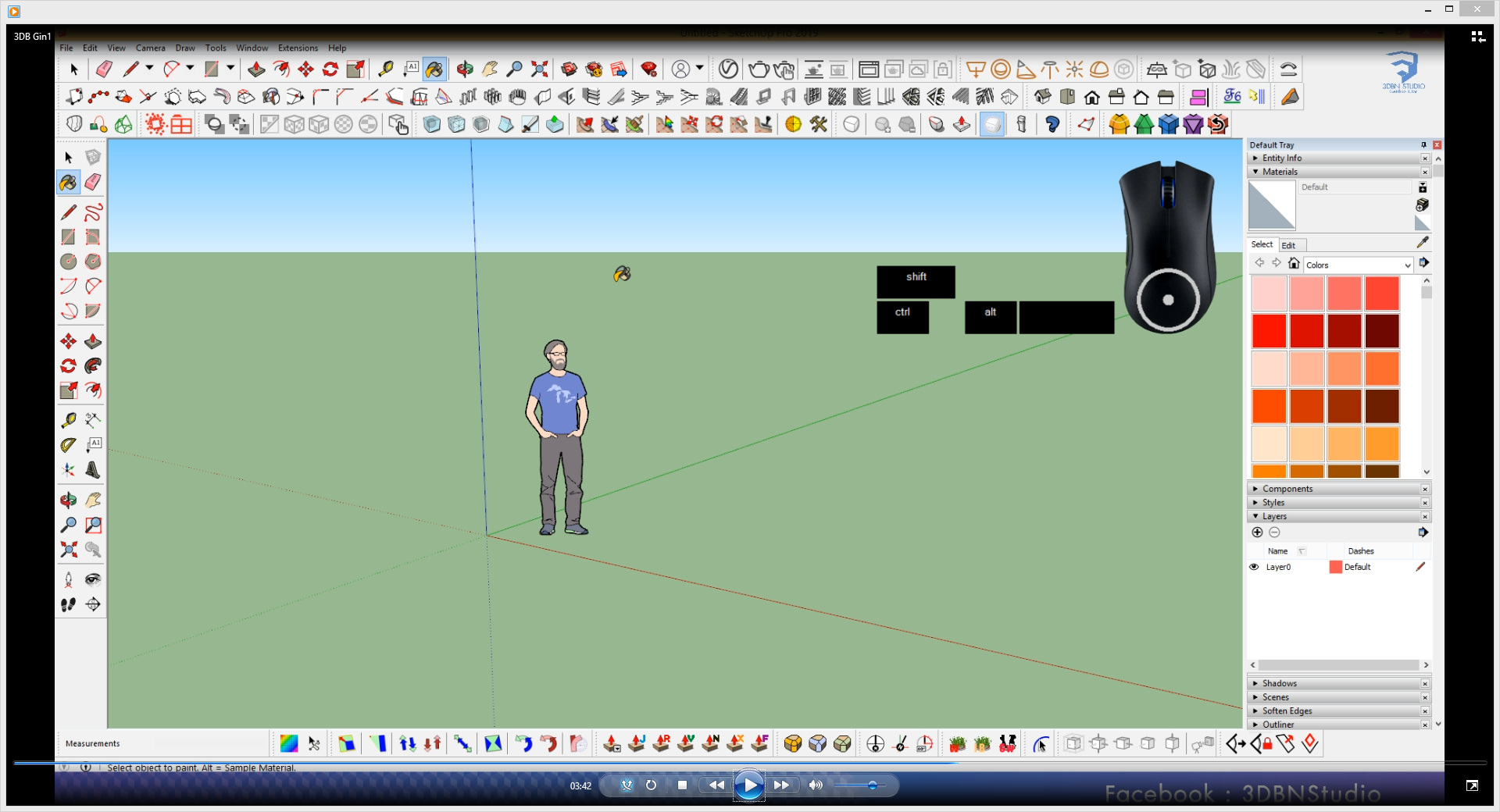Select the Follow Me tool in left toolbar
Viewport: 1500px width, 812px height.
click(93, 365)
